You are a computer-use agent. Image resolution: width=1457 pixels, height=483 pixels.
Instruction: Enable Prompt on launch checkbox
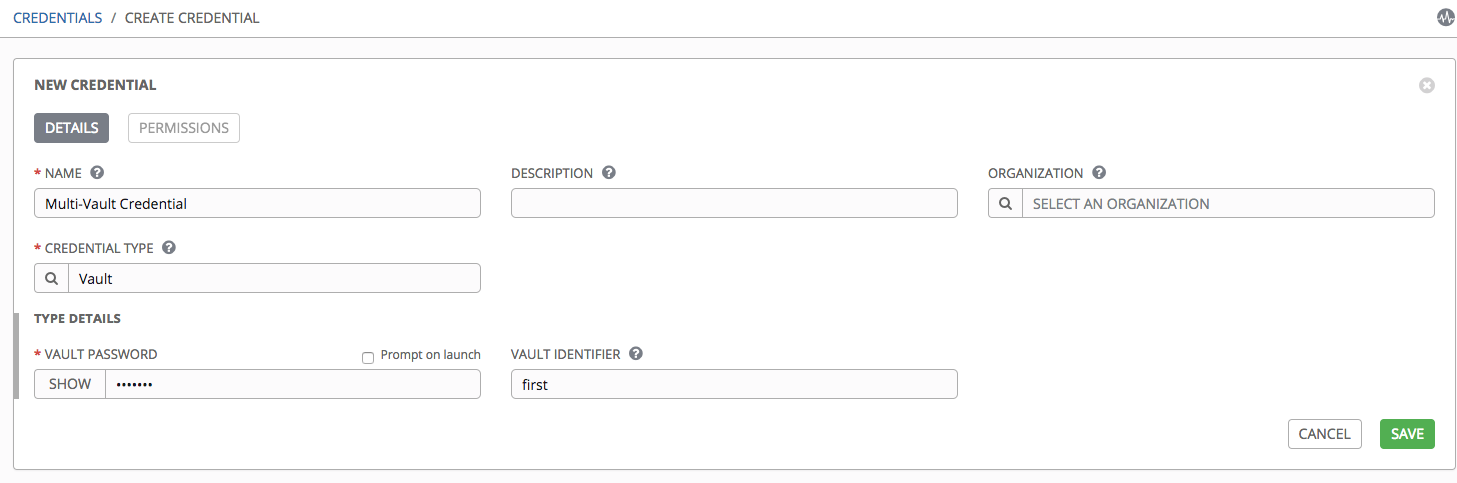[368, 357]
